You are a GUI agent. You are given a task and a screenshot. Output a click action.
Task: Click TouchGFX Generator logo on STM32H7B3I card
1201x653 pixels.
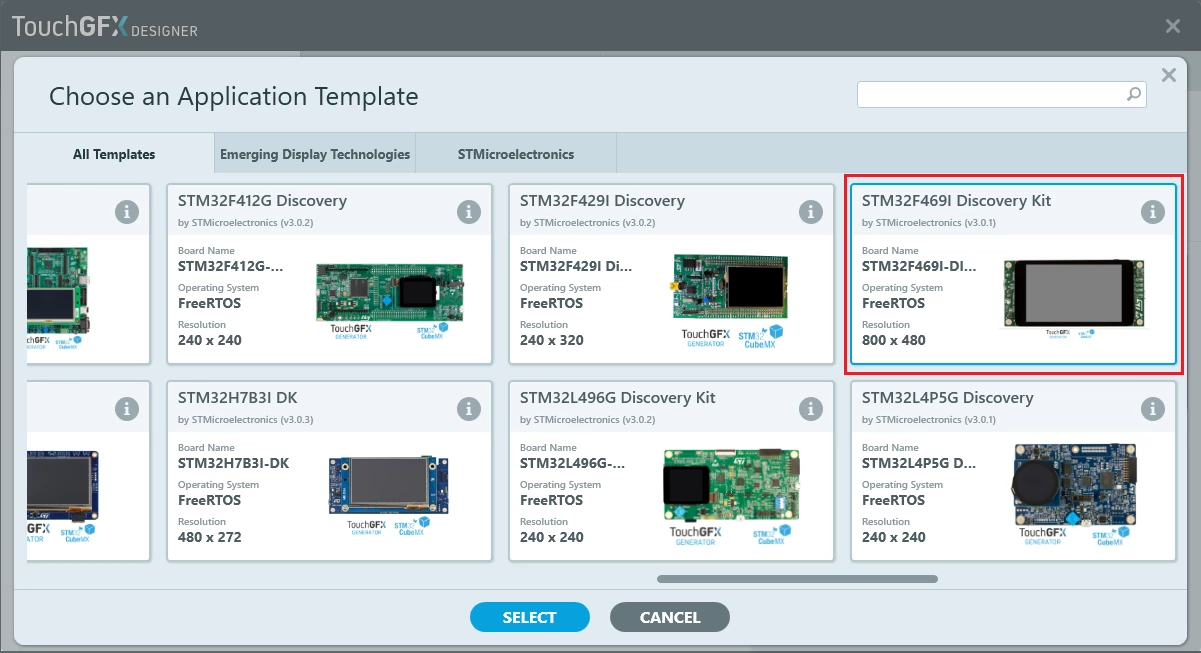366,527
